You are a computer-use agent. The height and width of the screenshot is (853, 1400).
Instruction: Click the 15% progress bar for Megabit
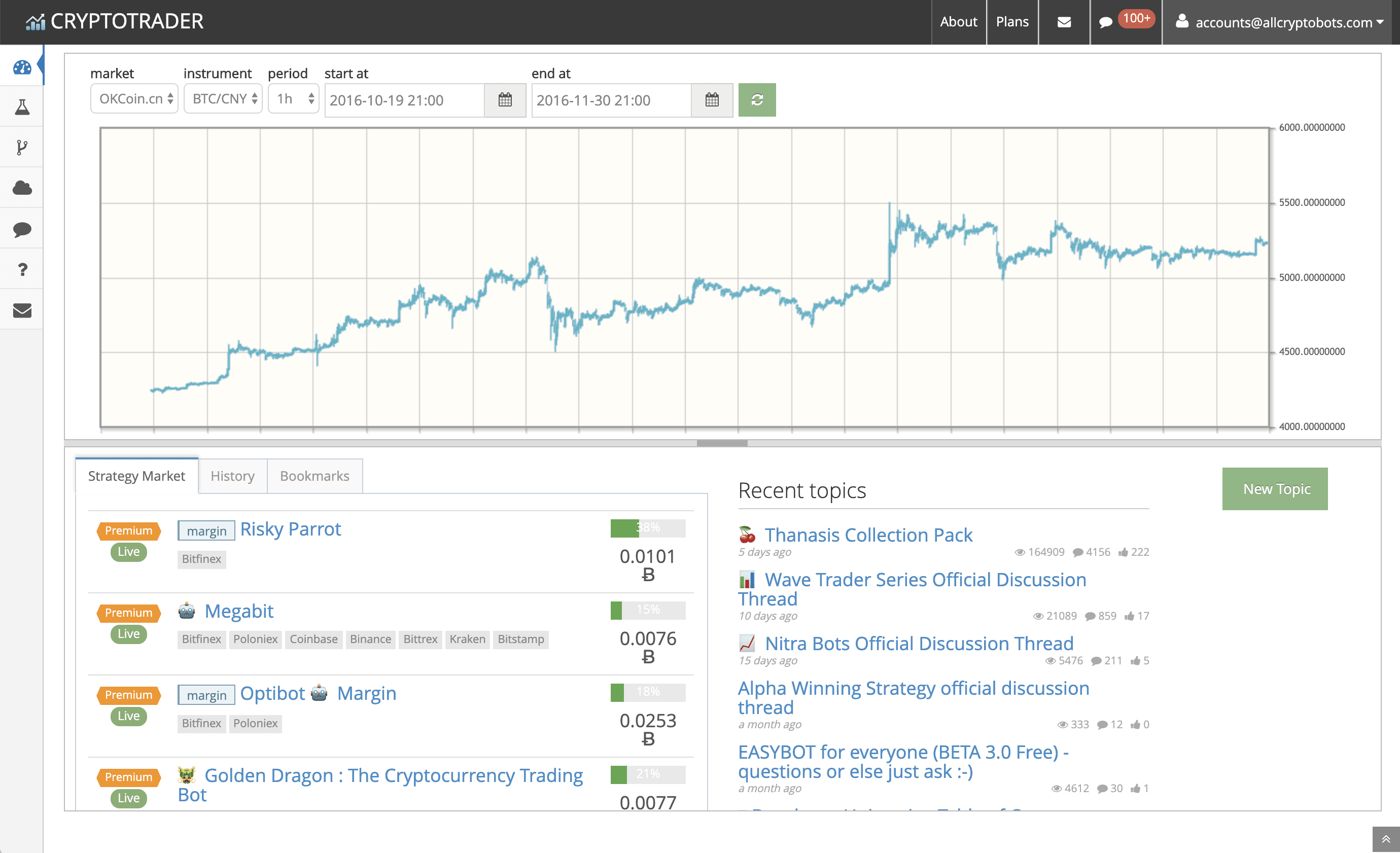point(648,610)
